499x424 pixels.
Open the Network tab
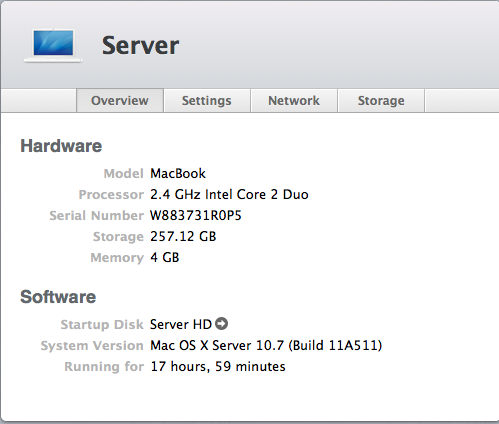click(294, 100)
